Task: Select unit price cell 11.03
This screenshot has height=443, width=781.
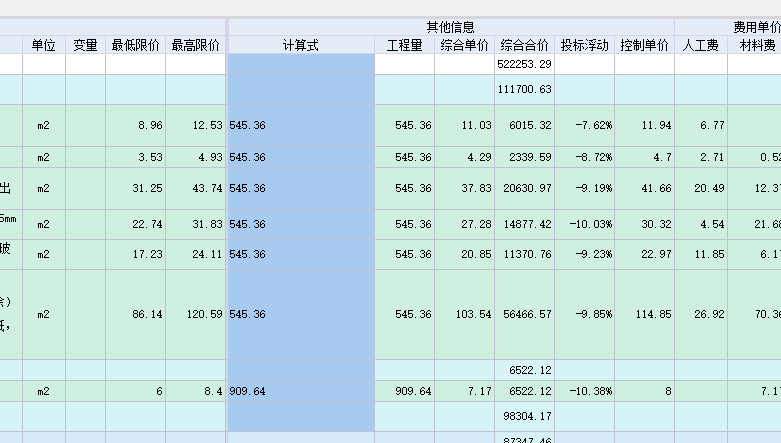Action: (x=465, y=125)
